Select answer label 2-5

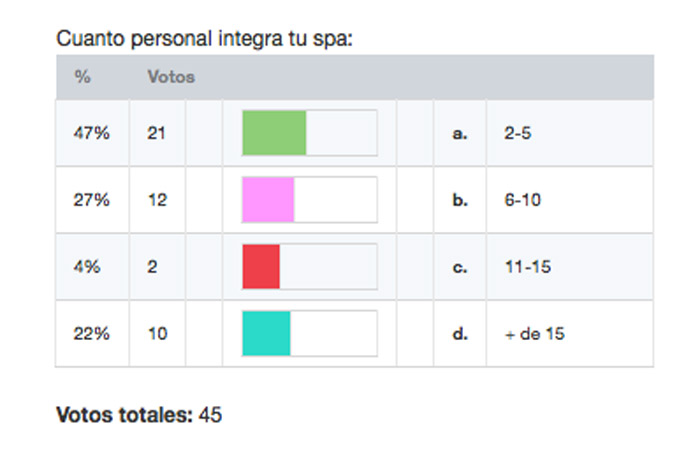tap(518, 133)
